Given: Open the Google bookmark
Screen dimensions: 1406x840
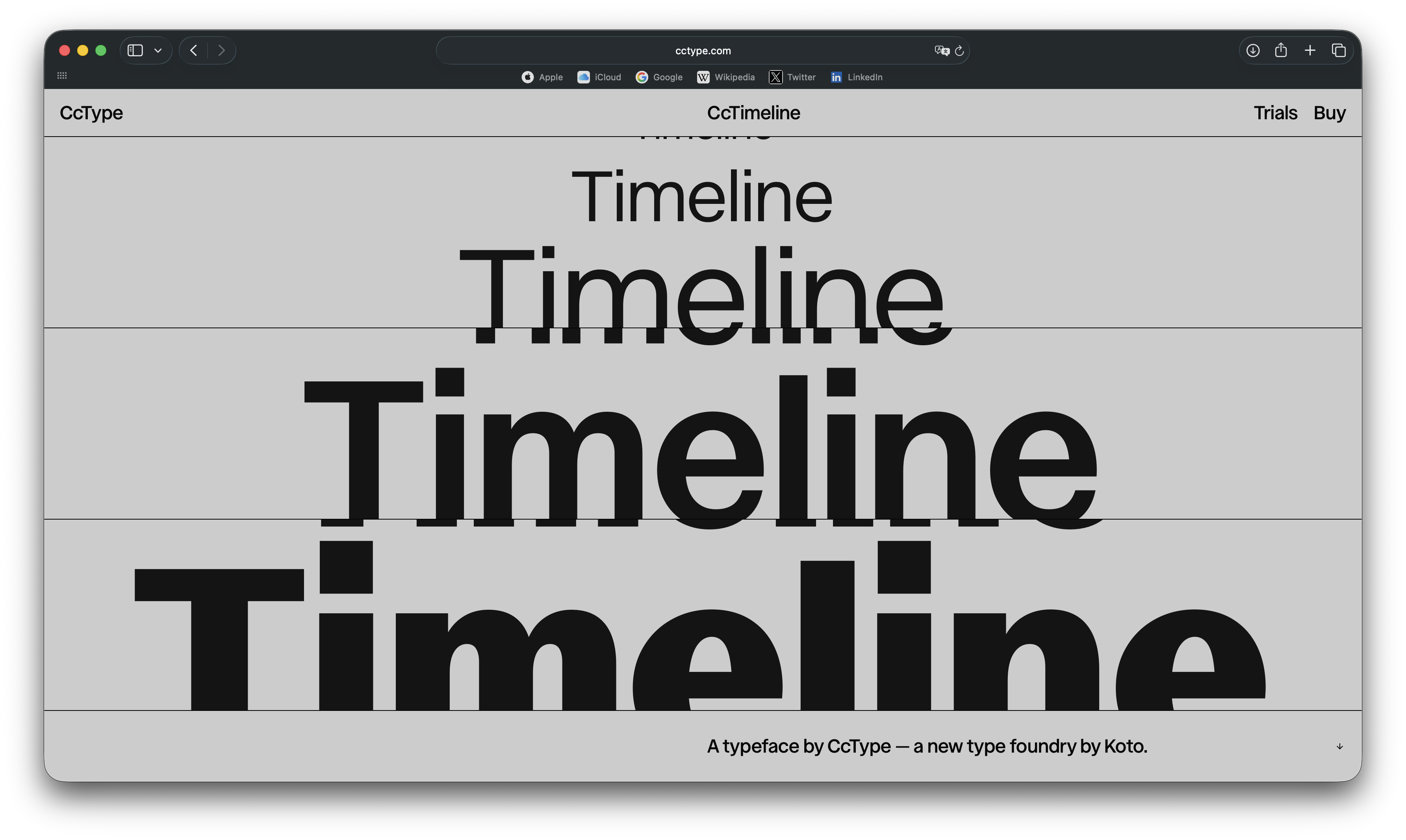Looking at the screenshot, I should click(x=659, y=77).
